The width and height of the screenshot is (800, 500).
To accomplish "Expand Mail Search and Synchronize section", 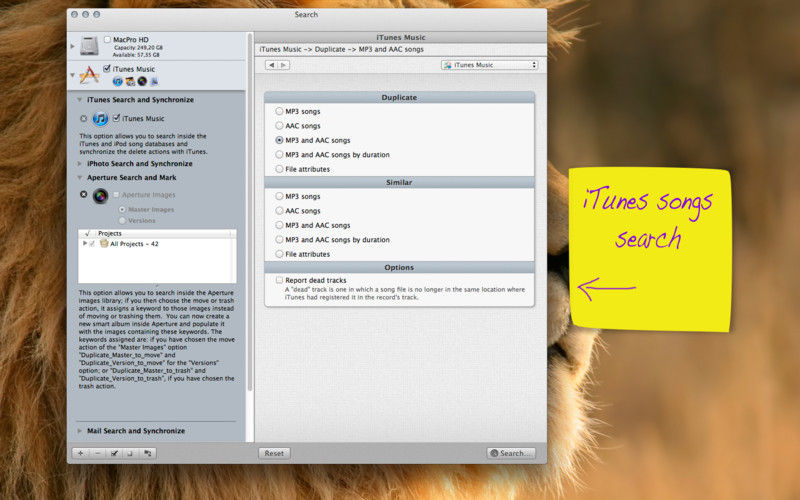I will [80, 431].
